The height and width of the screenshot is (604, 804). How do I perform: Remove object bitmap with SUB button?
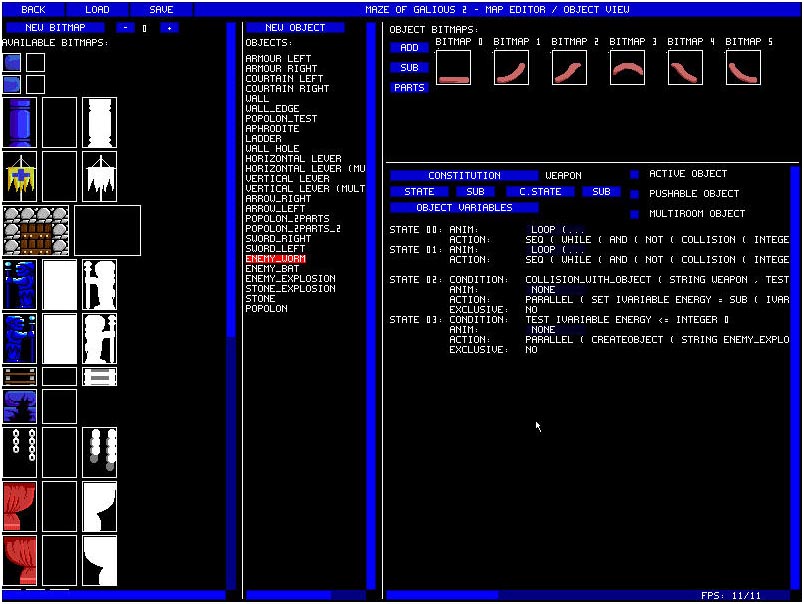pyautogui.click(x=409, y=68)
